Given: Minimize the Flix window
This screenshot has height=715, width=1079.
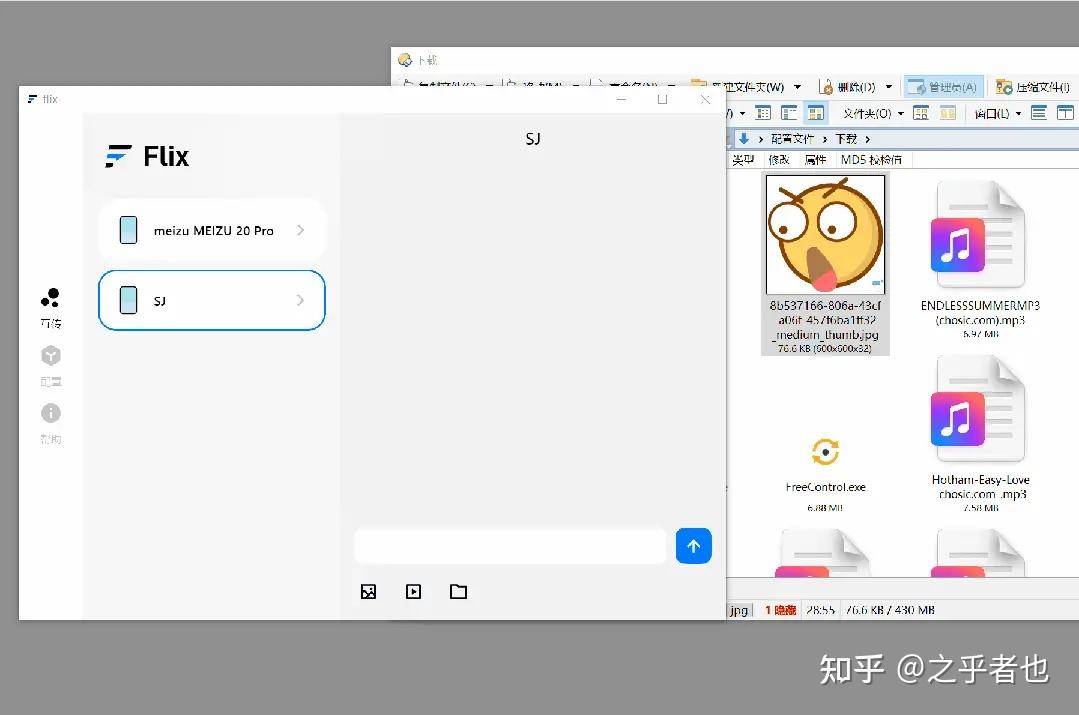Looking at the screenshot, I should pyautogui.click(x=621, y=99).
